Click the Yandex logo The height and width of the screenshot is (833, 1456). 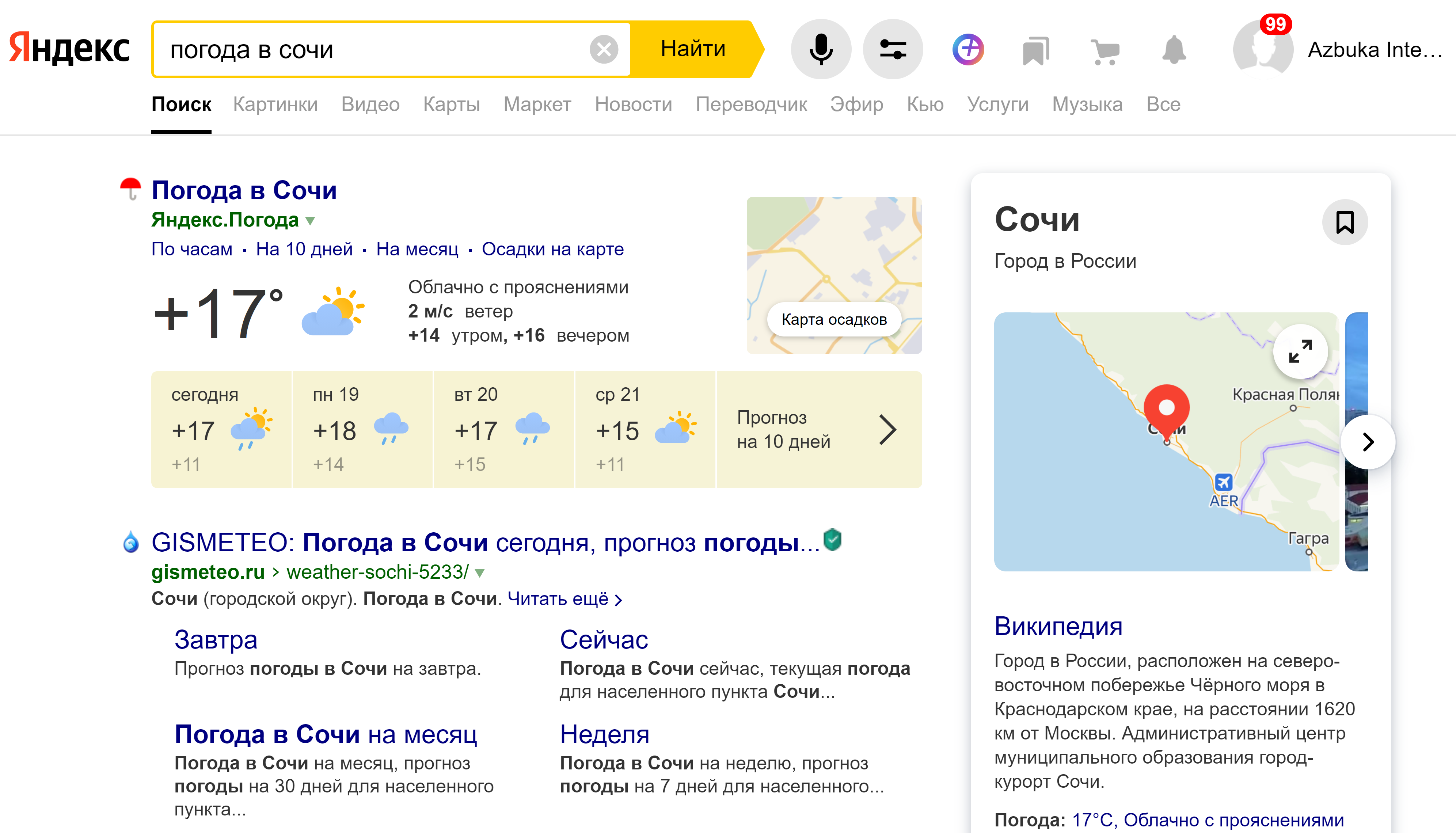tap(69, 49)
